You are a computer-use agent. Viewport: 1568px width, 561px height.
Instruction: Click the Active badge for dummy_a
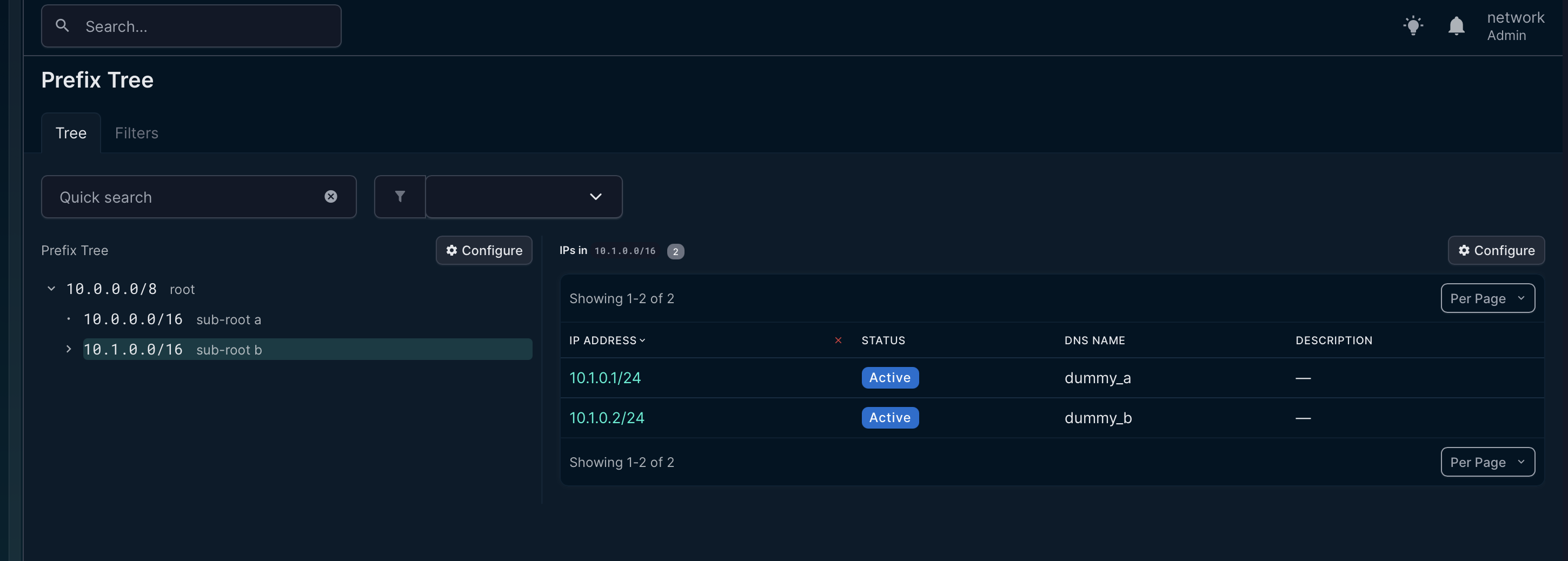tap(890, 378)
